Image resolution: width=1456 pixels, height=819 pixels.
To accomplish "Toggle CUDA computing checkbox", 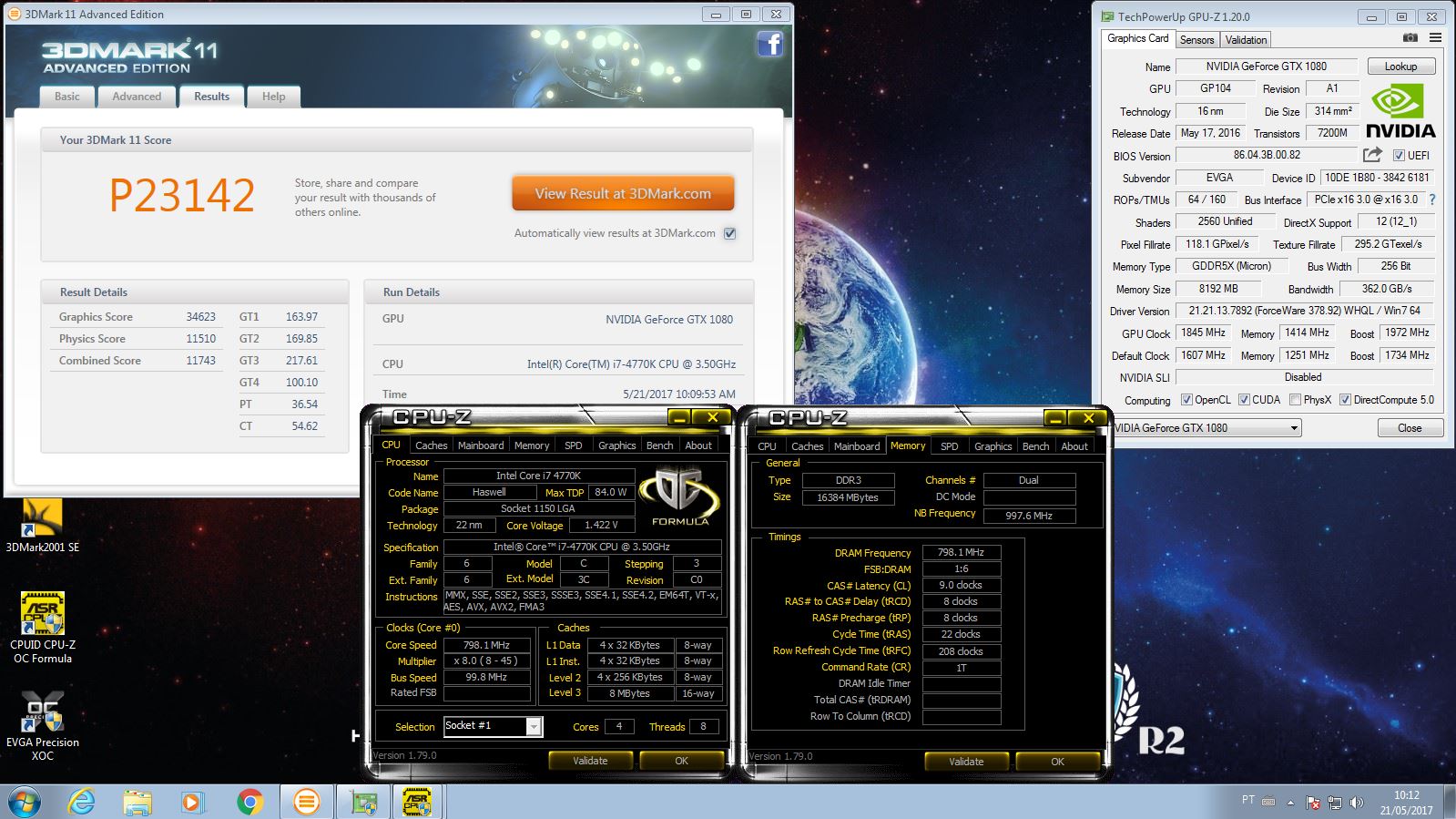I will pos(1244,400).
